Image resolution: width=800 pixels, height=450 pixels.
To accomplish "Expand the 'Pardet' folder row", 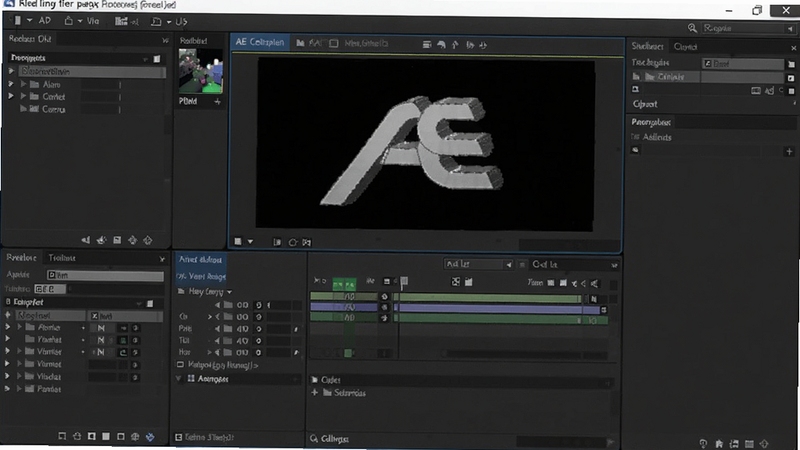I will 19,389.
